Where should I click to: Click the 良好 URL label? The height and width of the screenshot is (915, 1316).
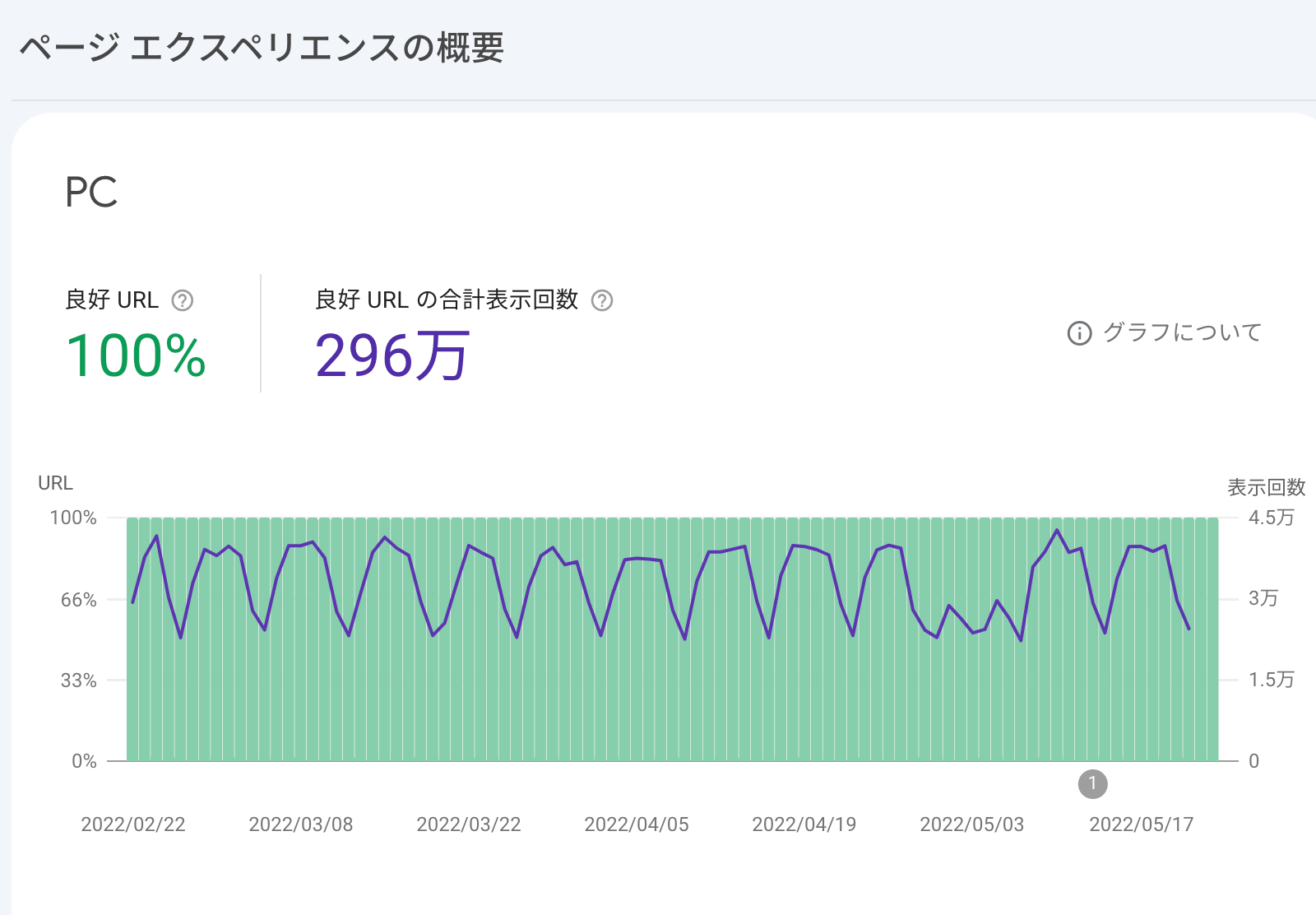112,300
